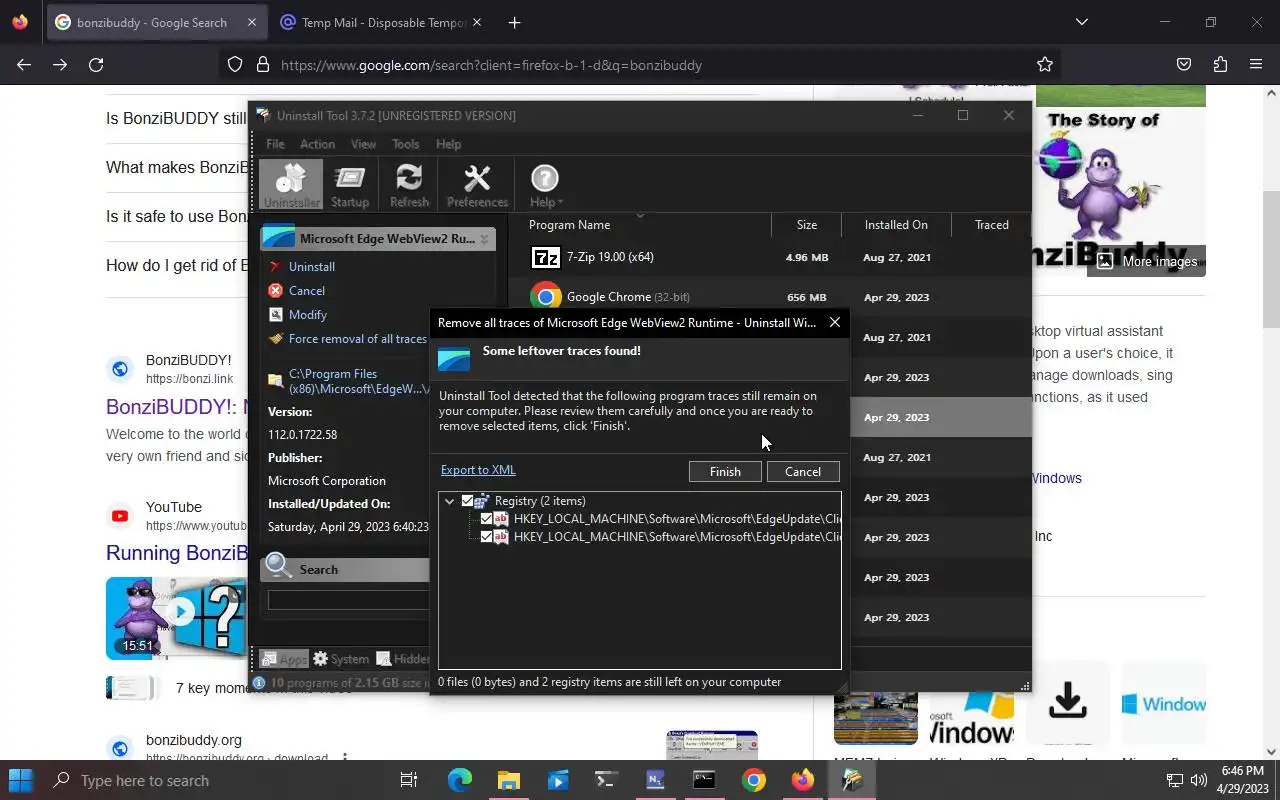Viewport: 1280px width, 800px height.
Task: Collapse the Microsoft Edge WebView2 panel header
Action: point(484,239)
